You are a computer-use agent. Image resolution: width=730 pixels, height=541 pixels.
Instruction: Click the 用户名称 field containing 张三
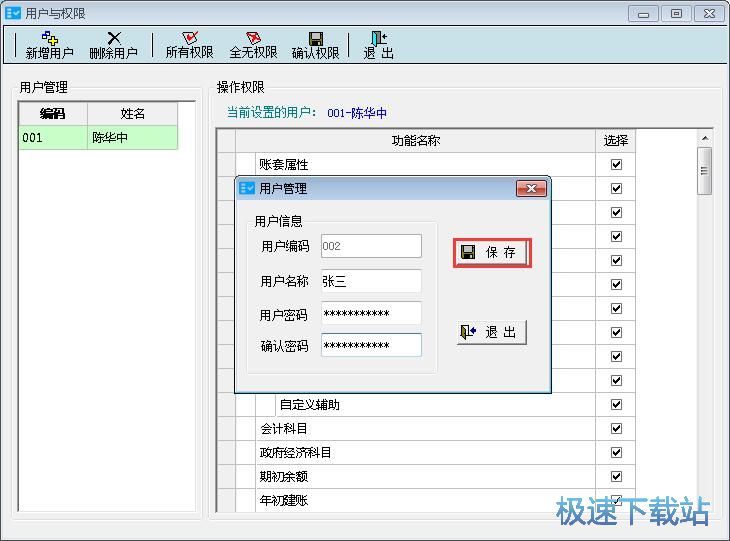371,281
